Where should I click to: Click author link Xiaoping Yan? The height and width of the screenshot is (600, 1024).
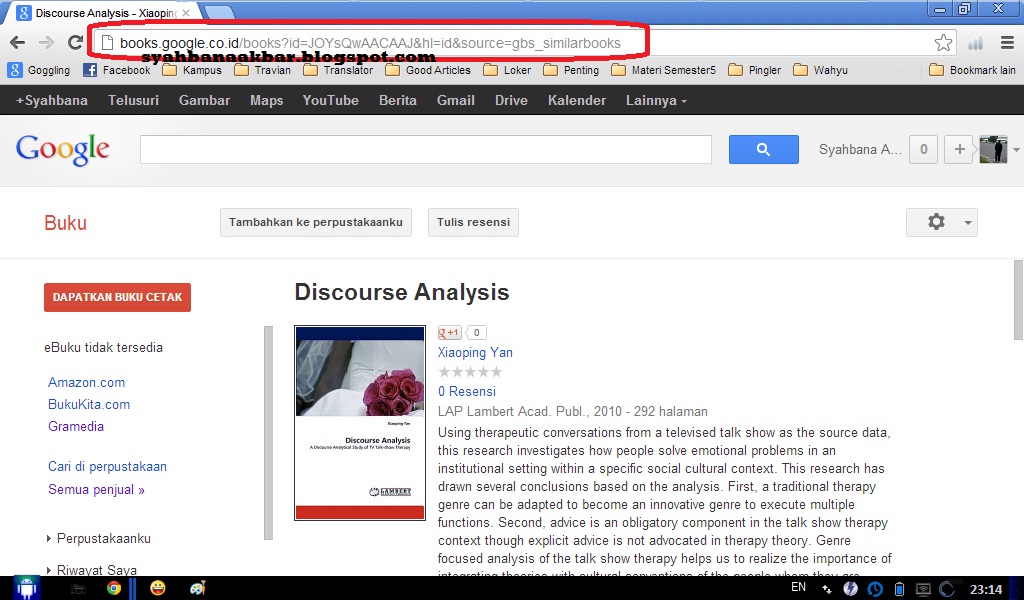[475, 353]
